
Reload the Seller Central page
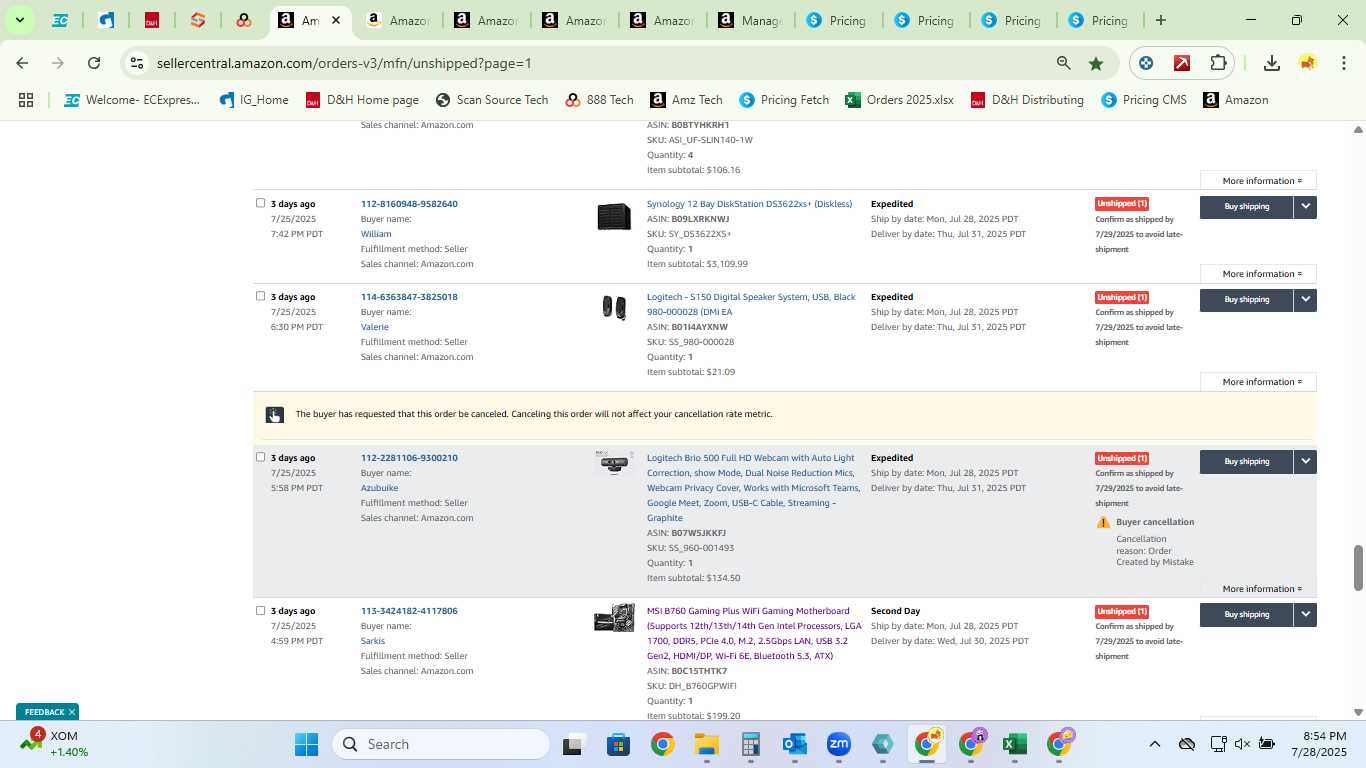pos(94,63)
